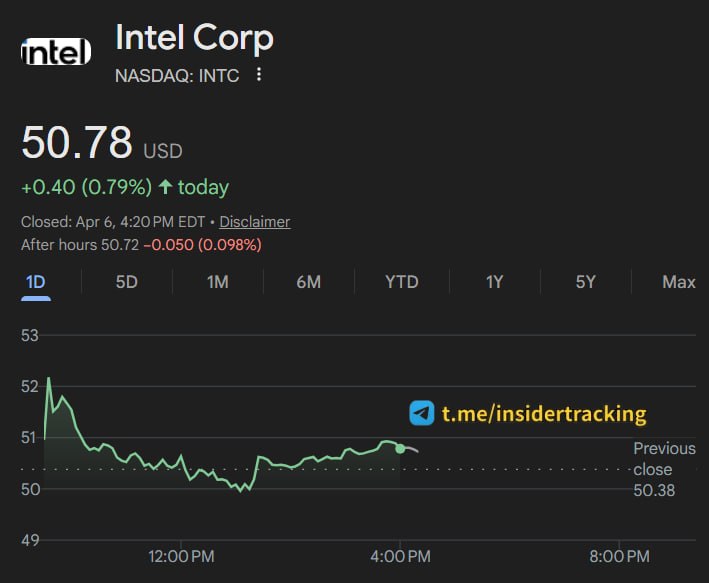Click the 52 price peak on the chart

coord(48,379)
